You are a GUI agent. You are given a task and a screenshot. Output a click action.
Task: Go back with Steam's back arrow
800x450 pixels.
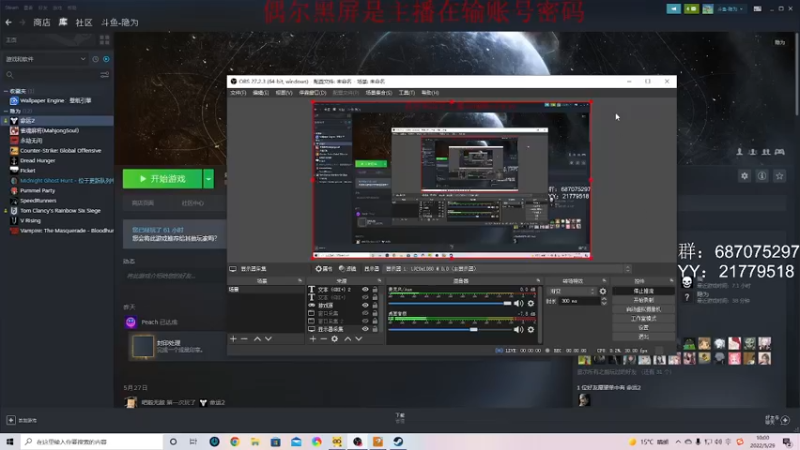pos(9,22)
